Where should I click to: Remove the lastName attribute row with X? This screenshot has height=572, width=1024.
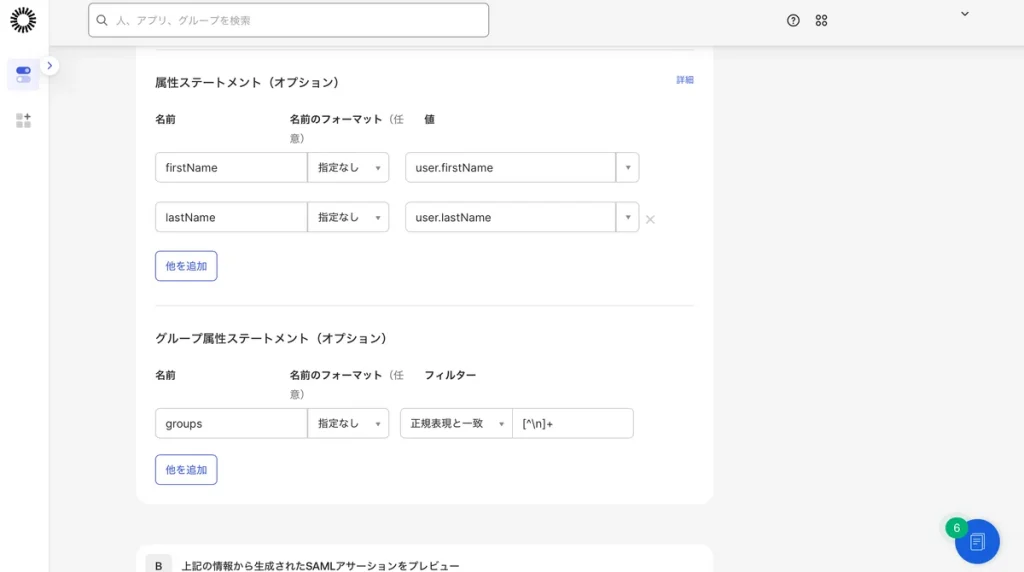pyautogui.click(x=650, y=219)
